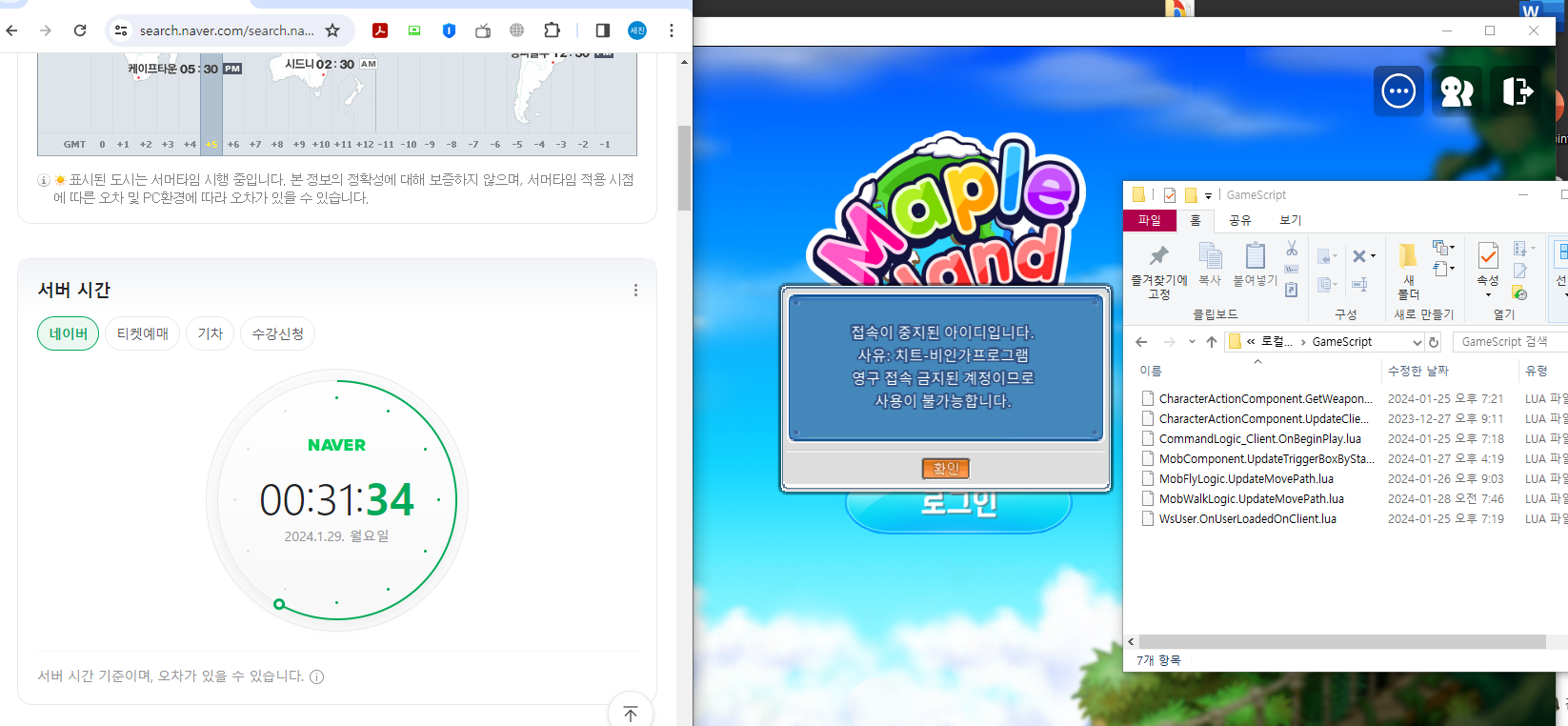Open the Delete button dropdown arrow
1568x726 pixels.
tap(1373, 256)
